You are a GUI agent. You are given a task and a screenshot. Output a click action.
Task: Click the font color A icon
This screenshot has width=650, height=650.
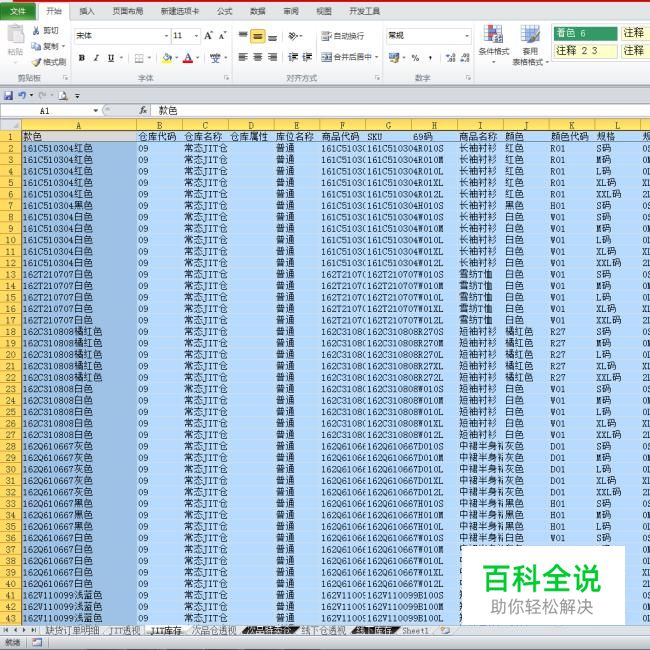[188, 58]
